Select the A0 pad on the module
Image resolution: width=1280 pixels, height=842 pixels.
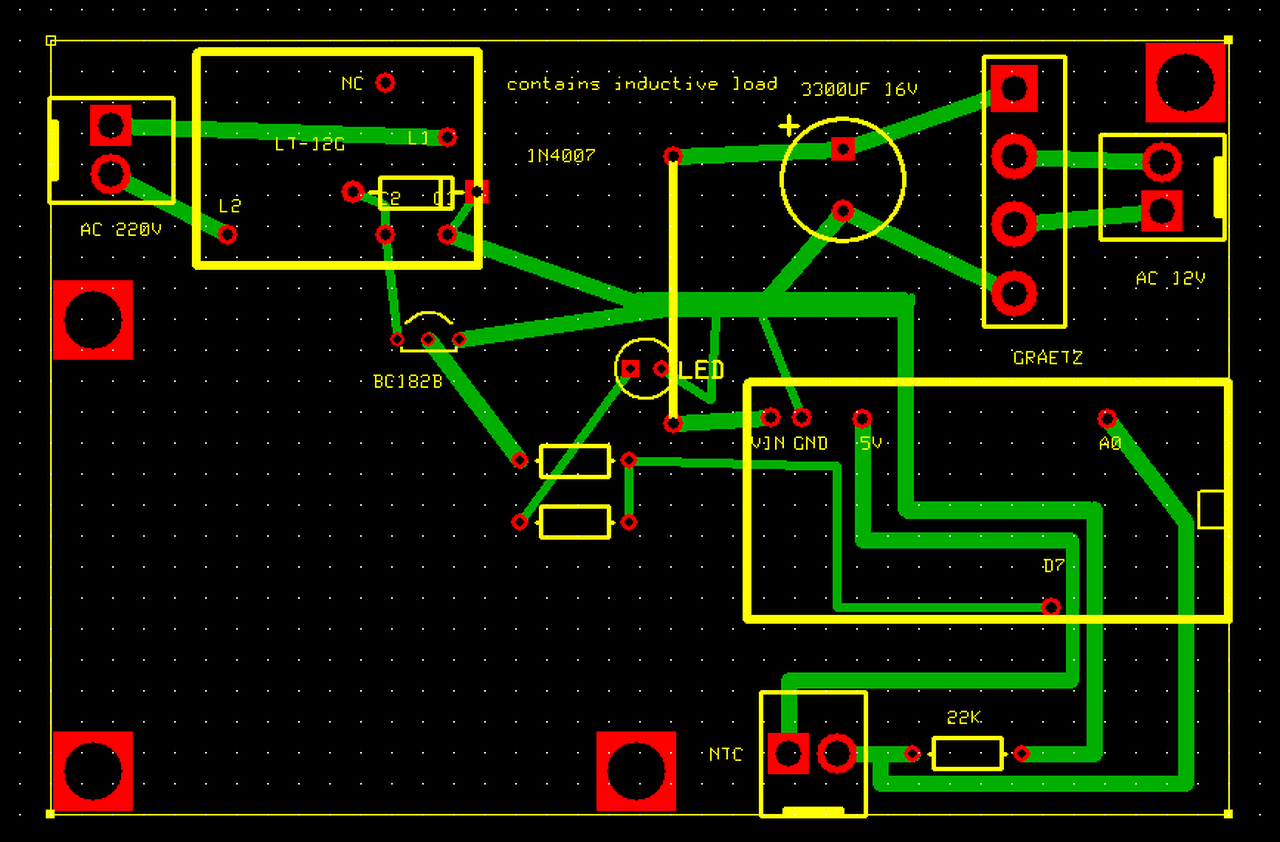[1107, 418]
